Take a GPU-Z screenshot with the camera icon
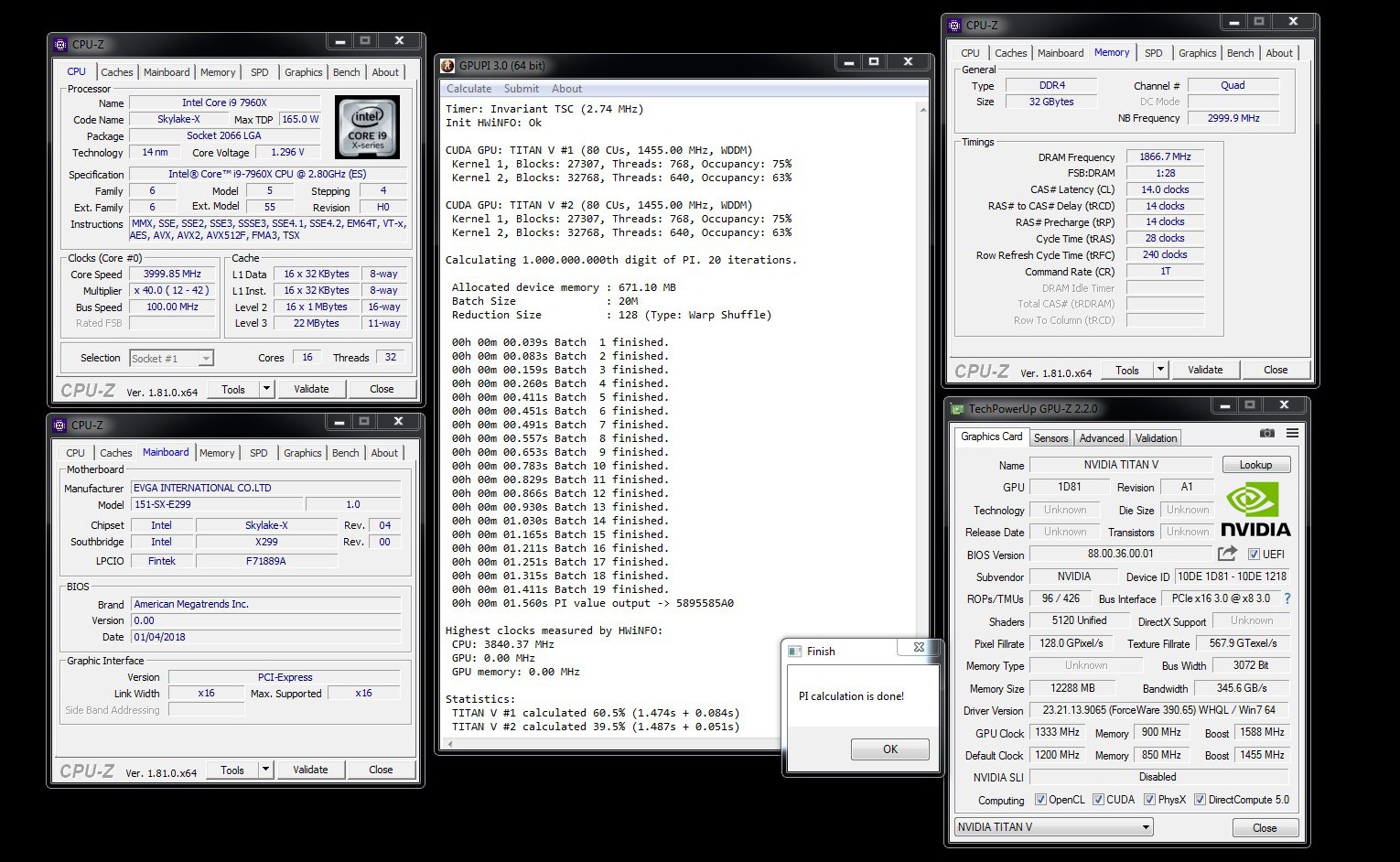 (x=1266, y=433)
